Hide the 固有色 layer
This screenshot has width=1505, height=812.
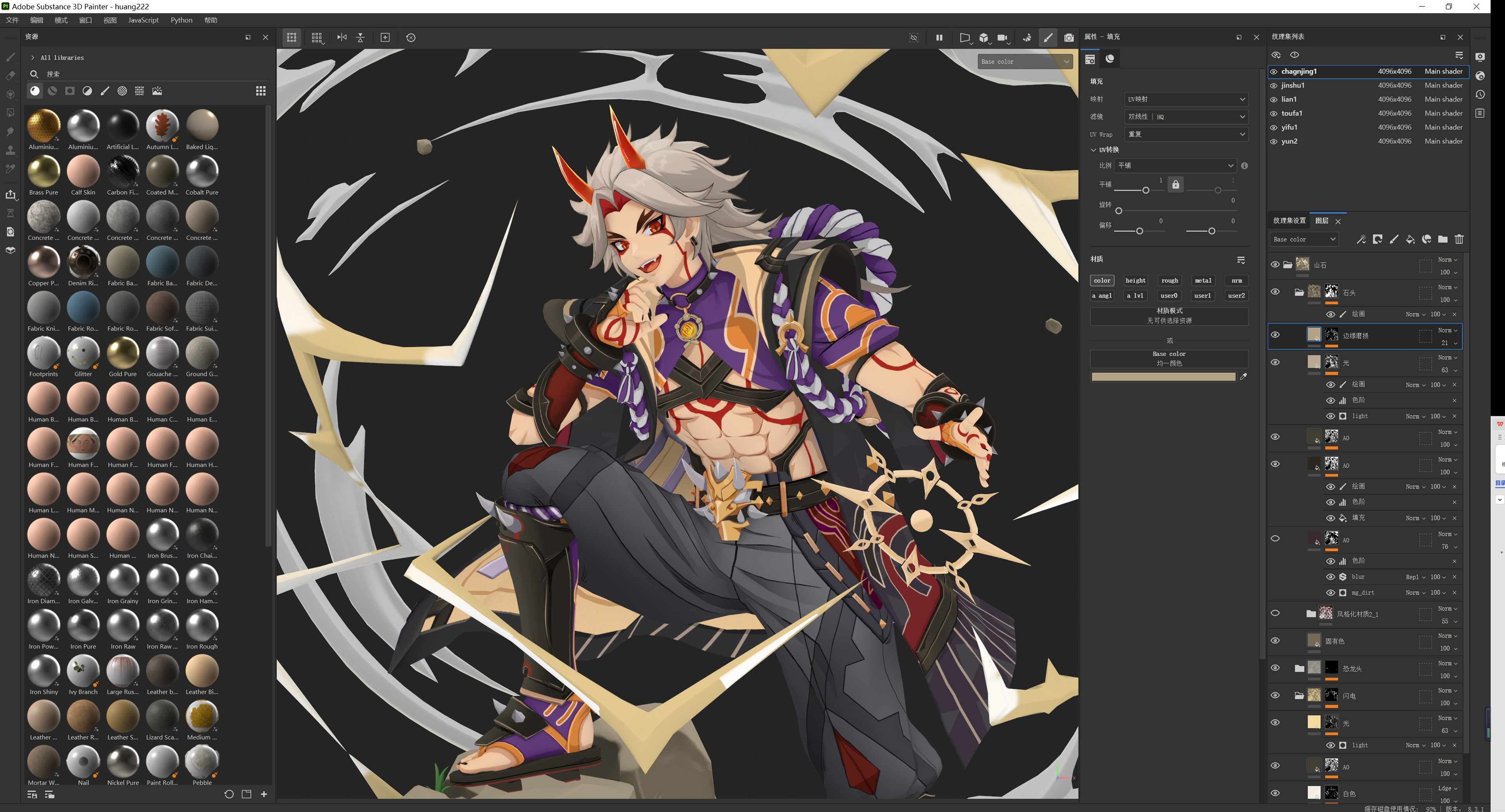[x=1275, y=641]
